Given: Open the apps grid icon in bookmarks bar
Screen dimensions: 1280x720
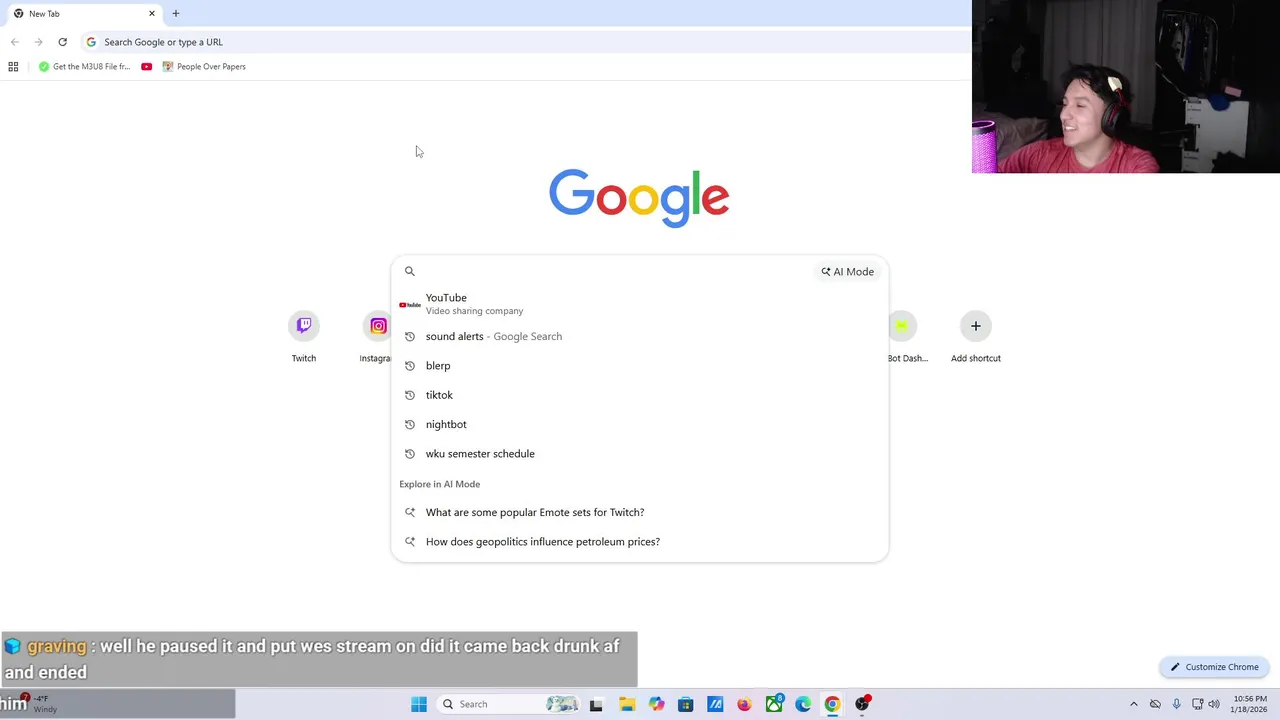Looking at the screenshot, I should click(13, 66).
